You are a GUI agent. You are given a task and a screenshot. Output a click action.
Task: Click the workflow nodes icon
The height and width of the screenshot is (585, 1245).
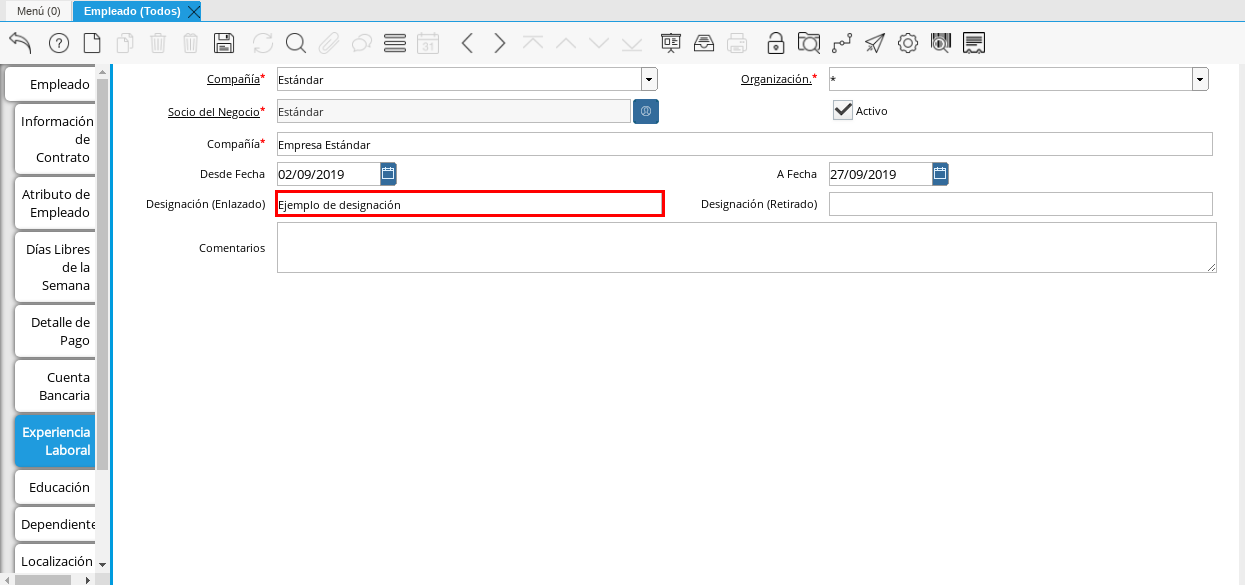point(842,43)
